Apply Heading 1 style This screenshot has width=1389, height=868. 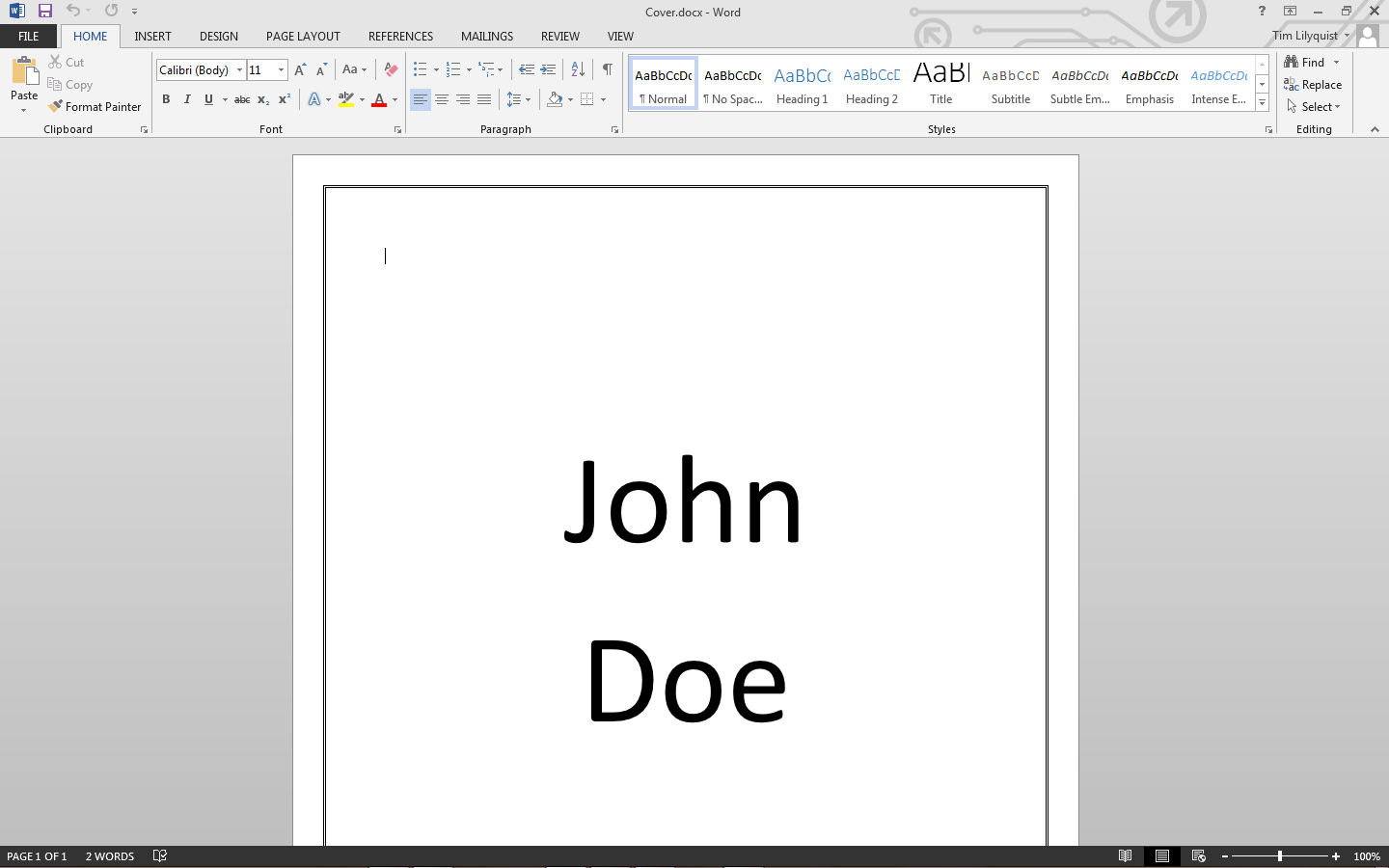click(803, 84)
